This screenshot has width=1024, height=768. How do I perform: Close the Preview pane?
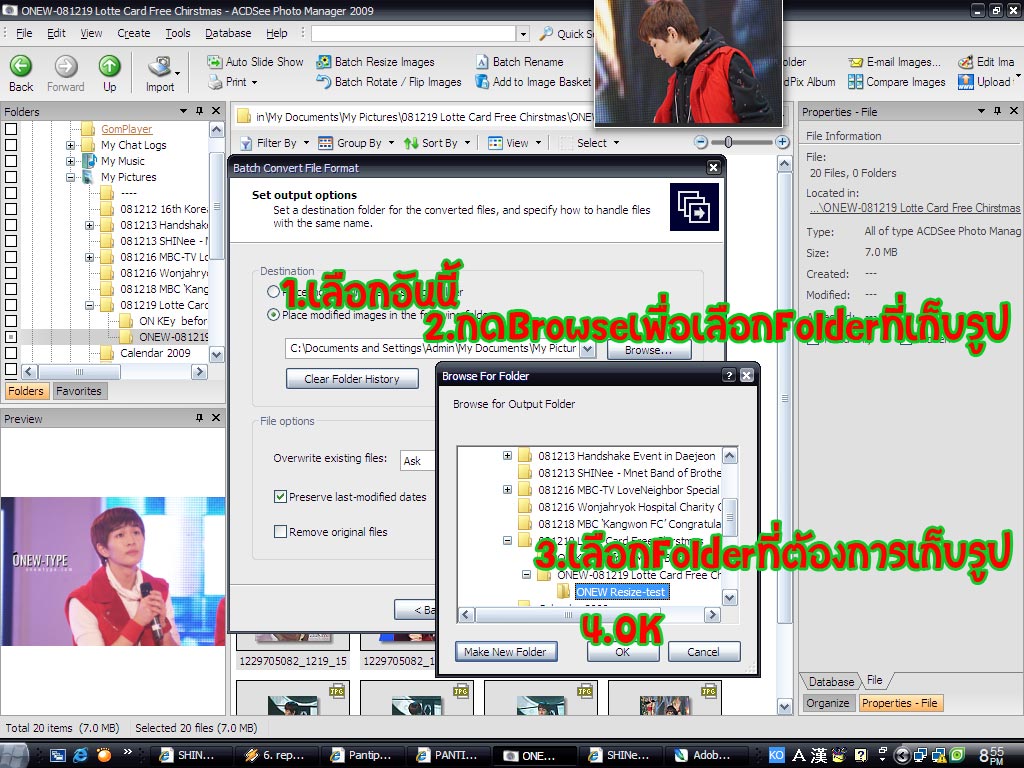pos(216,418)
